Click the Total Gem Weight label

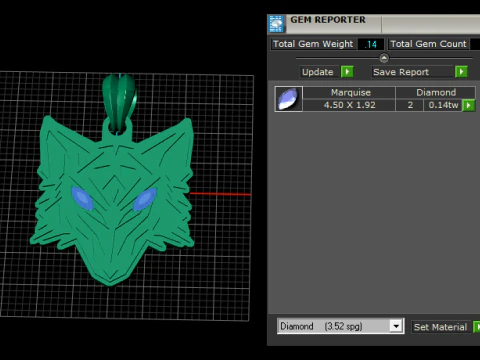(313, 44)
